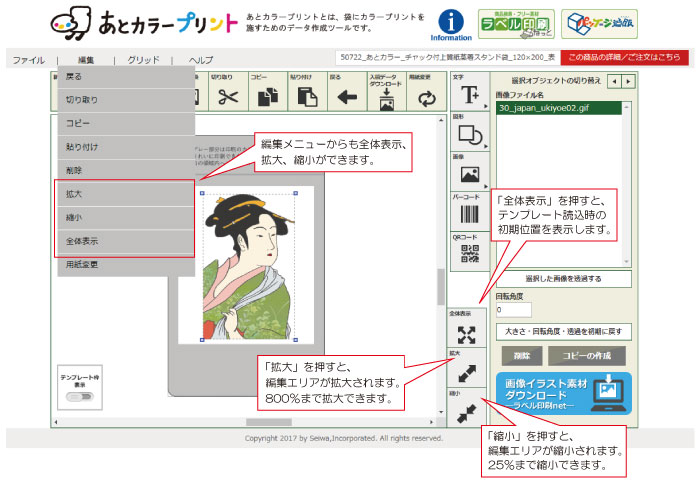
Task: Click the ukiyo-e woman image on canvas
Action: [249, 267]
